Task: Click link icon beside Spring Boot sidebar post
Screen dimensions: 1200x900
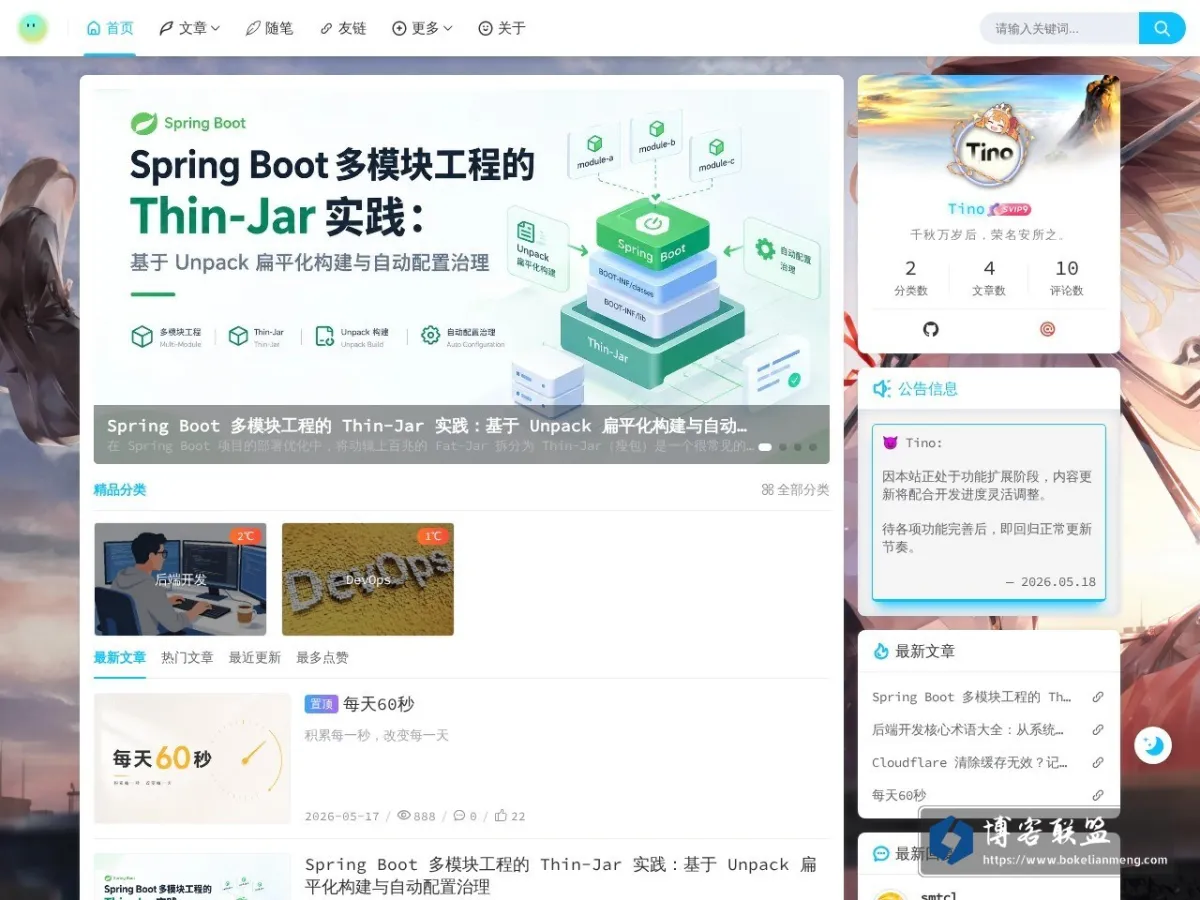Action: point(1098,697)
